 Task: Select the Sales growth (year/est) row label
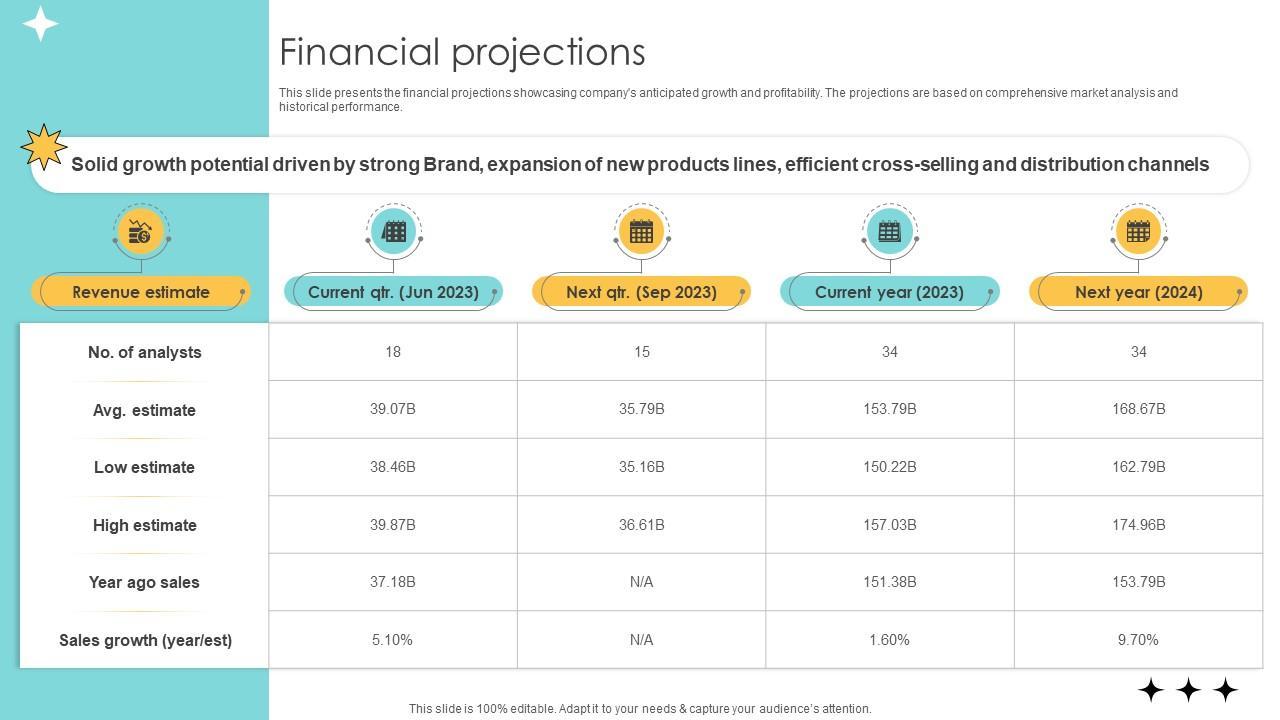tap(145, 640)
